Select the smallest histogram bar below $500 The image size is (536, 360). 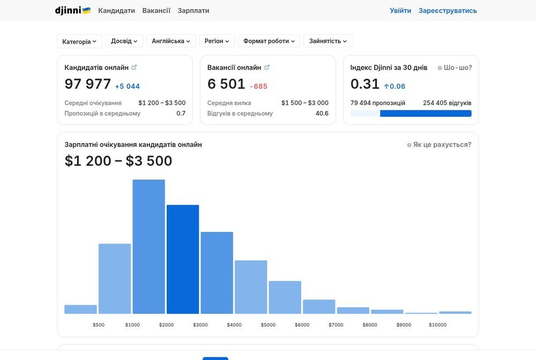pos(81,309)
